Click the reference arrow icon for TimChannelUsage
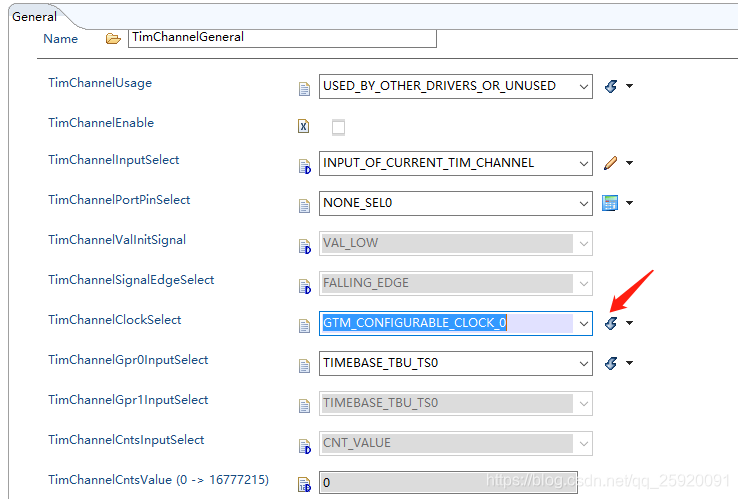The image size is (738, 499). [611, 86]
